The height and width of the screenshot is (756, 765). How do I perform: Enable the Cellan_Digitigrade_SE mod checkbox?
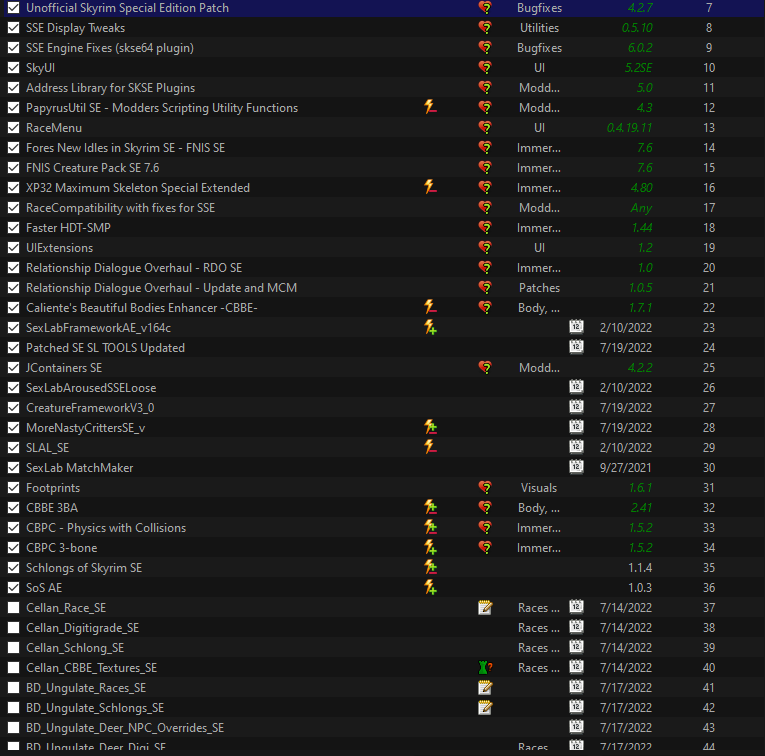point(14,627)
